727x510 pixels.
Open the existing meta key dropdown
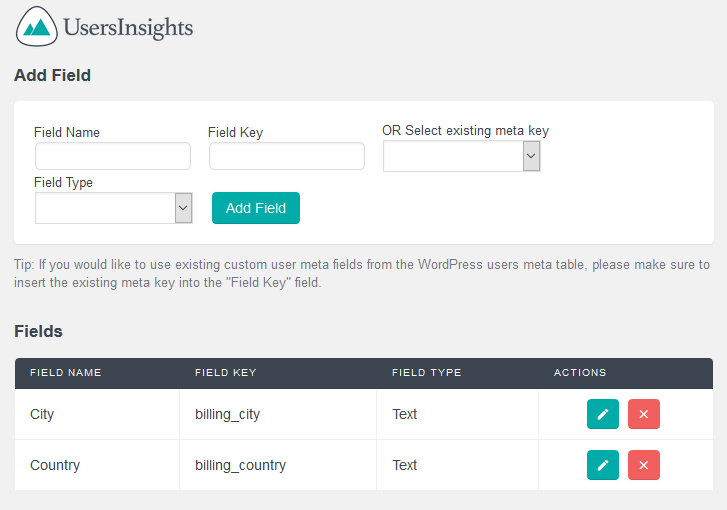tap(462, 156)
